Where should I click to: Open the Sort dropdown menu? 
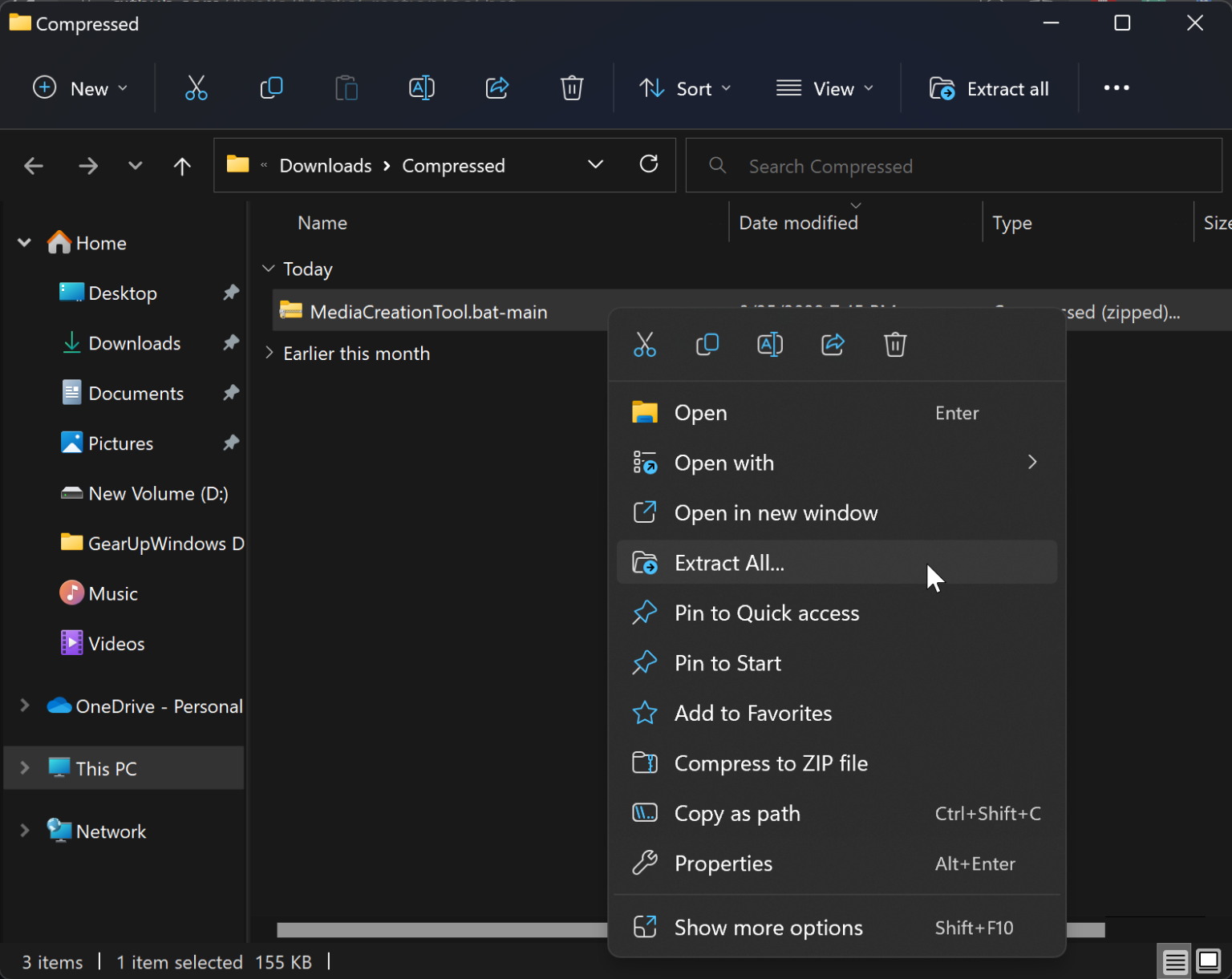click(x=685, y=88)
